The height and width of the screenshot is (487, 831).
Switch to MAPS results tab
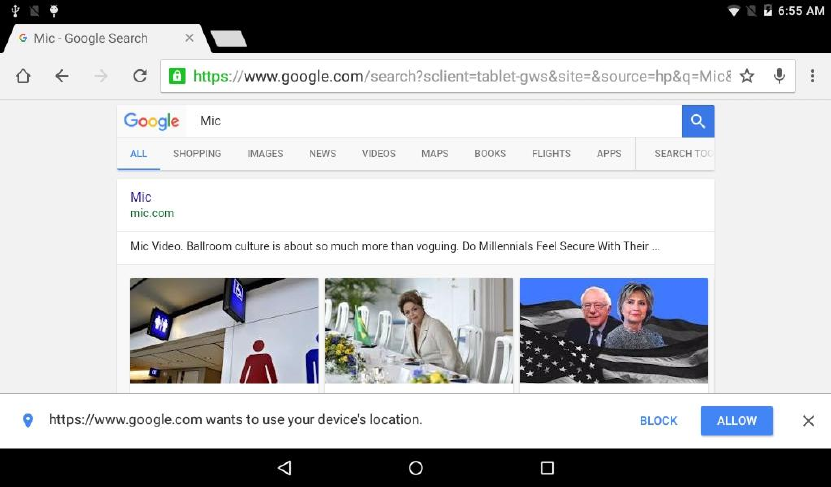[435, 154]
